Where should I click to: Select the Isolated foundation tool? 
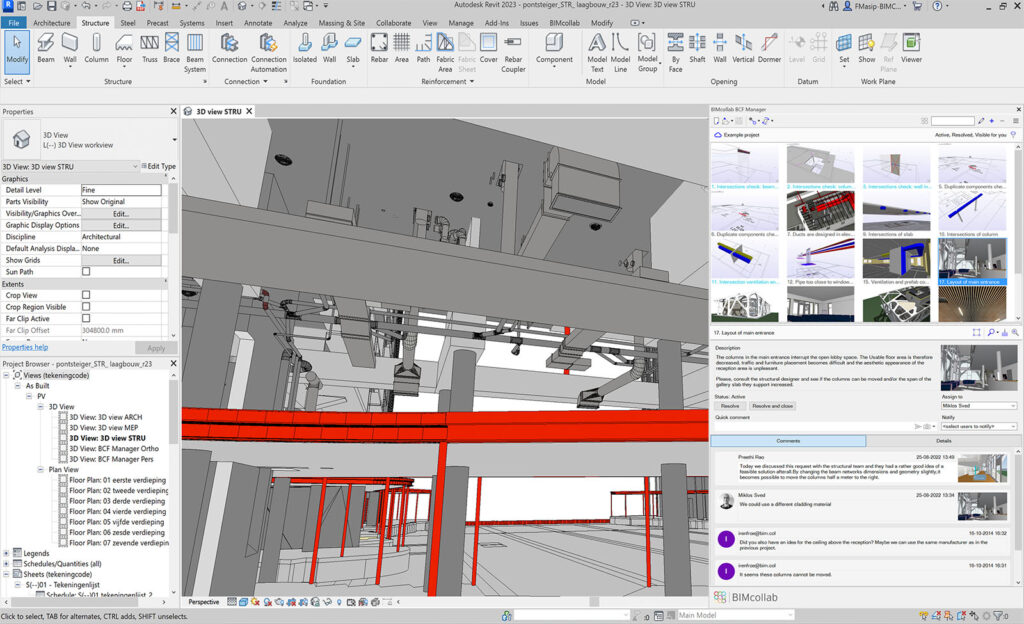tap(304, 48)
